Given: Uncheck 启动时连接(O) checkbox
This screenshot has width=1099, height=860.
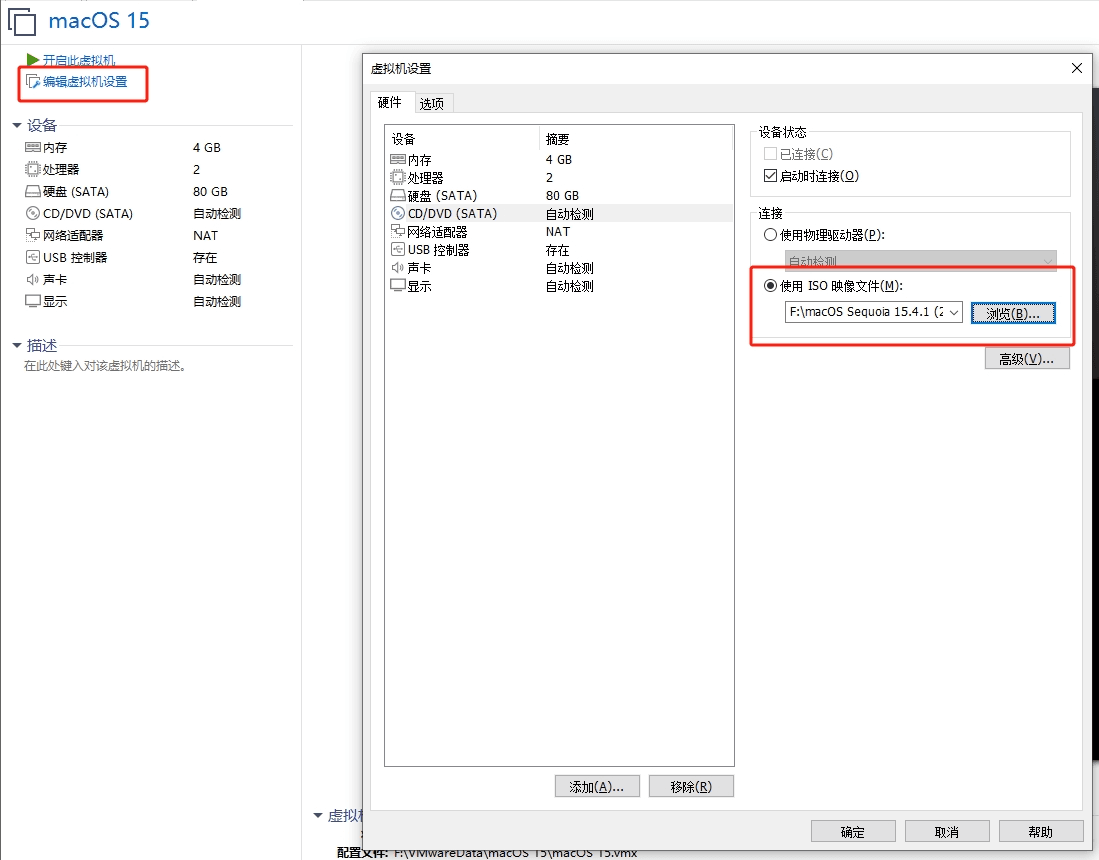Looking at the screenshot, I should point(770,175).
